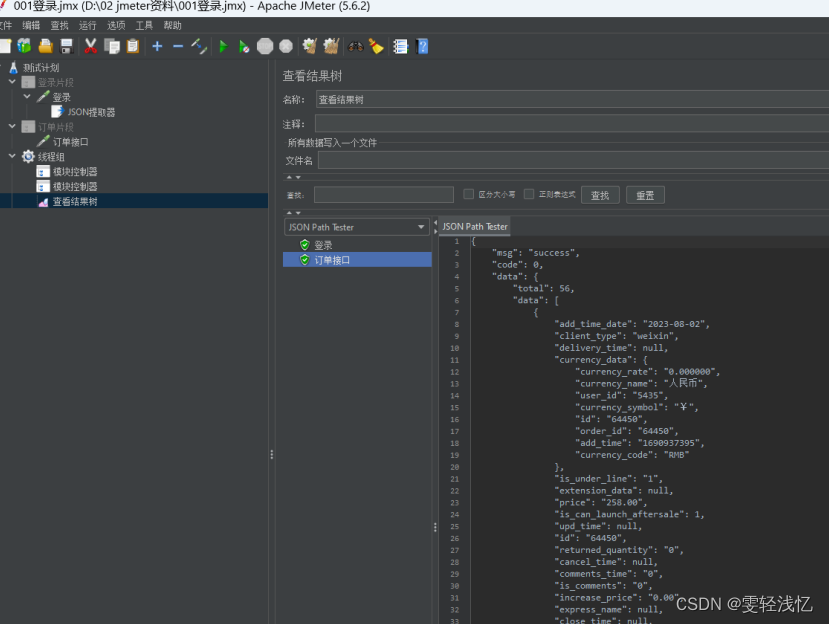
Task: Clear all results with the double broom icon
Action: (331, 47)
